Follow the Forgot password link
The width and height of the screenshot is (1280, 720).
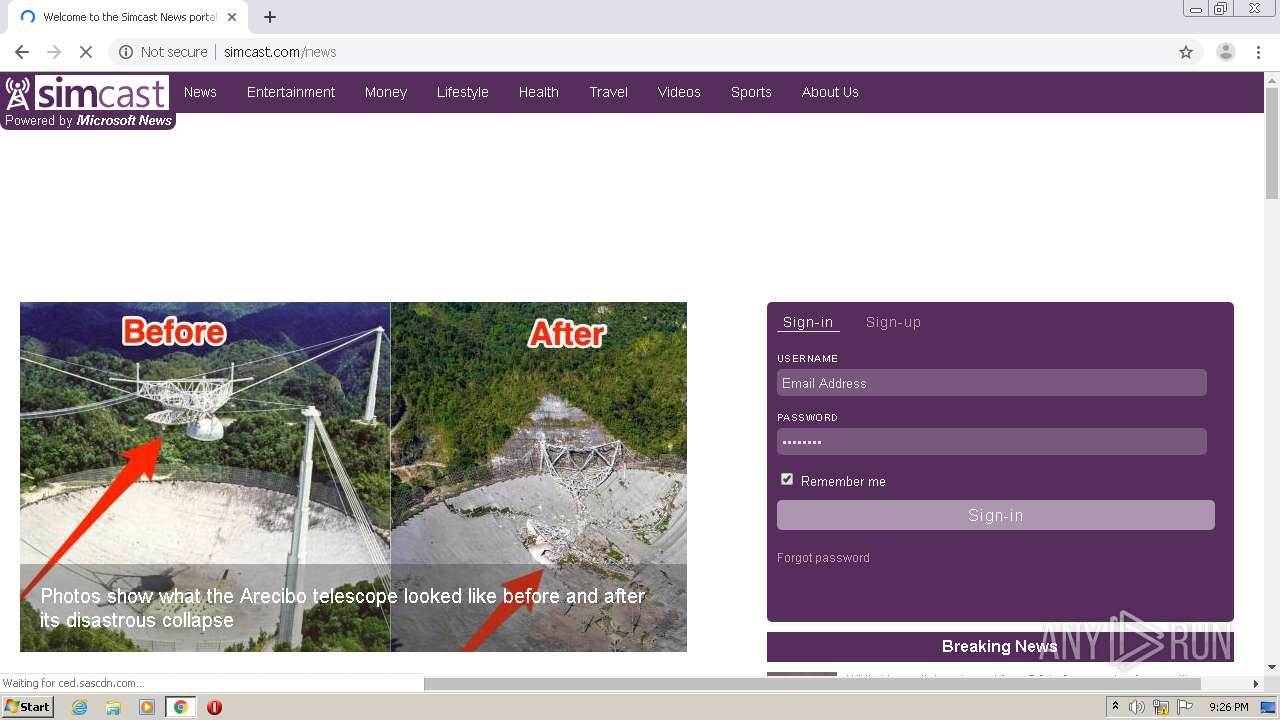(x=823, y=558)
